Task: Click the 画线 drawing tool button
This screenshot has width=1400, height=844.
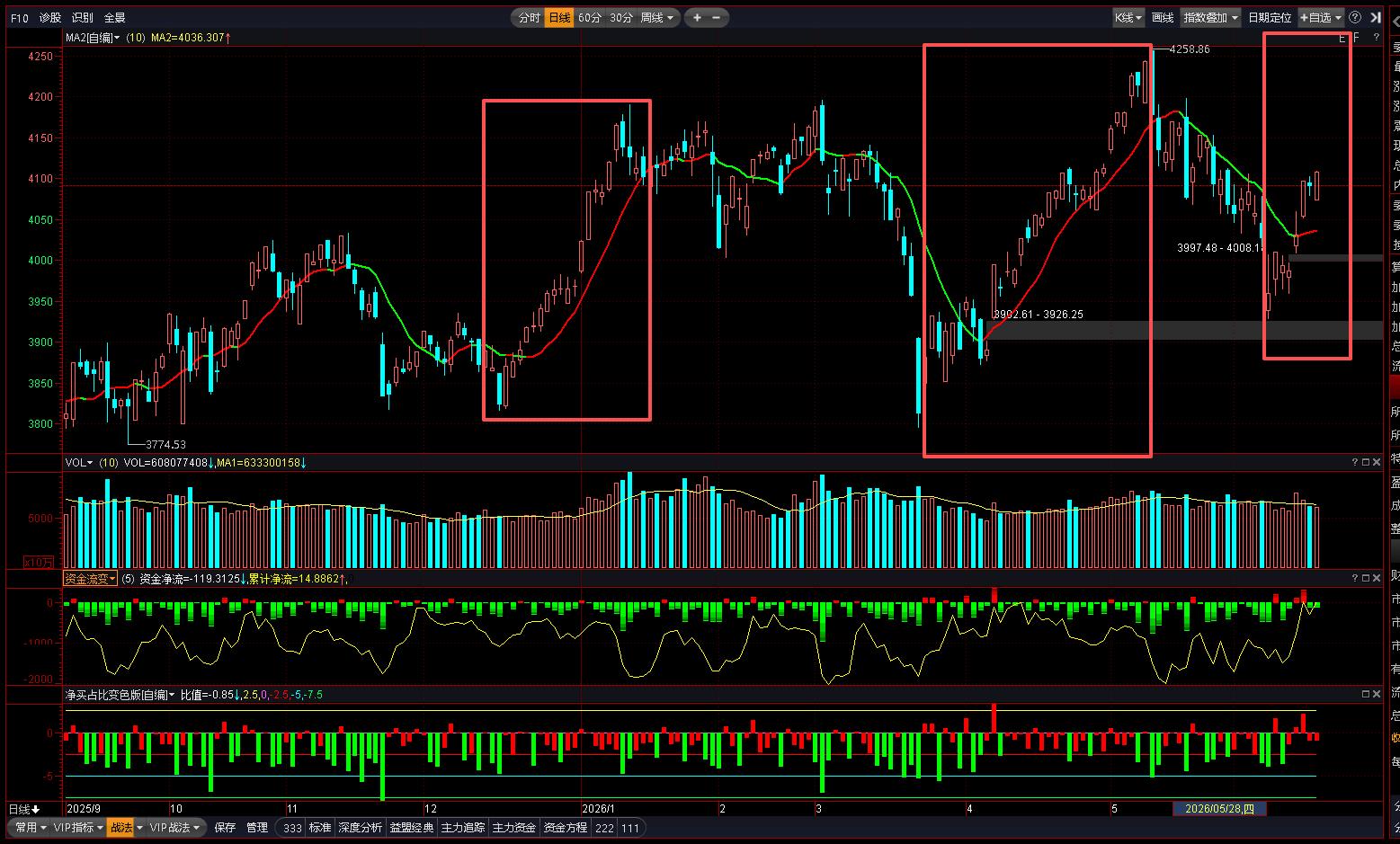Action: pyautogui.click(x=1163, y=18)
